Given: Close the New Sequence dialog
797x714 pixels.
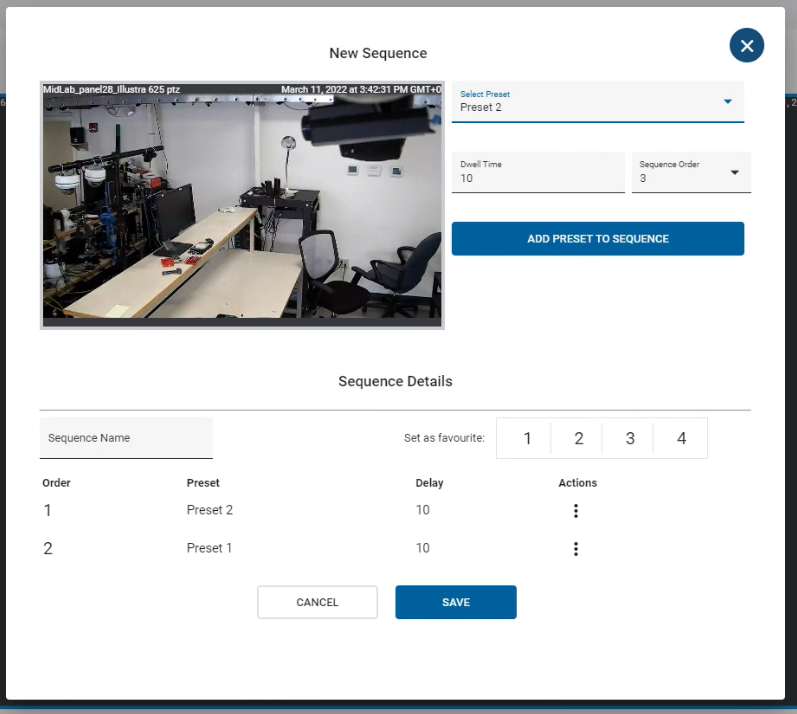Looking at the screenshot, I should pos(746,46).
